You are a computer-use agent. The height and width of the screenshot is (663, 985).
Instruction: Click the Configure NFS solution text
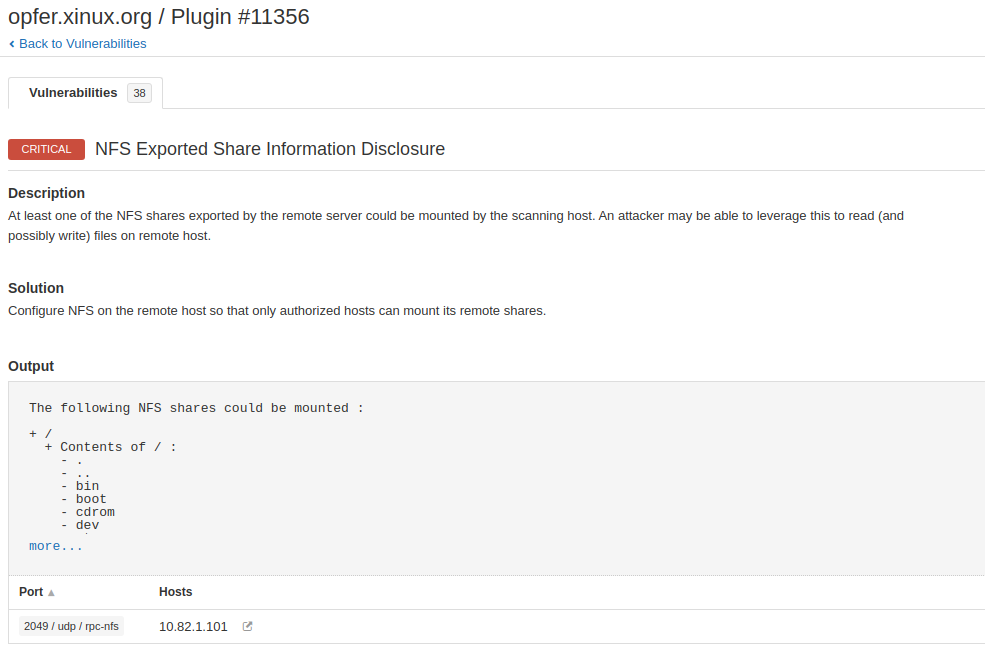[277, 311]
